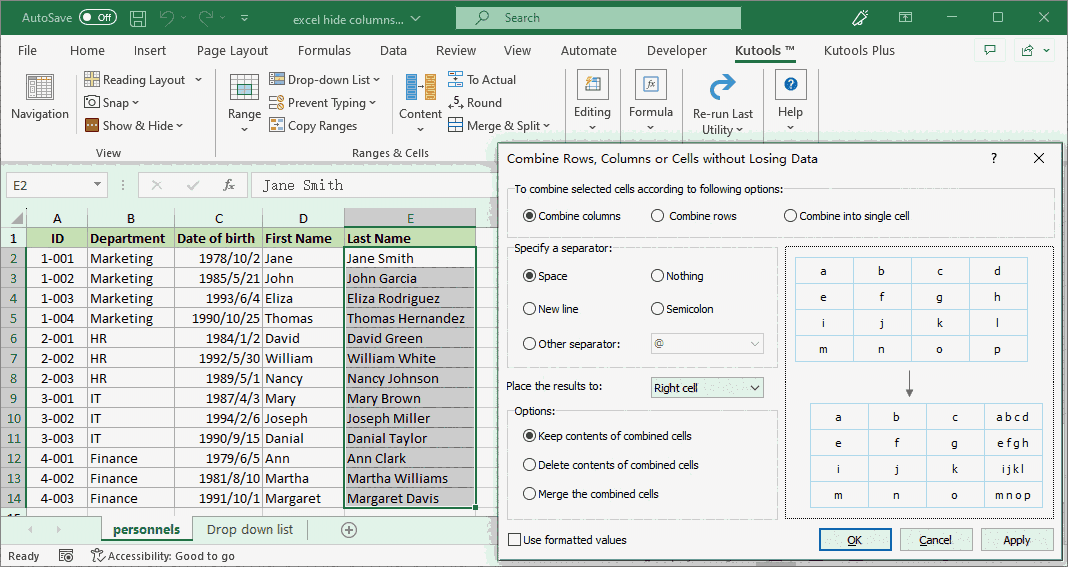Click the Save icon in title bar
The height and width of the screenshot is (567, 1068).
(x=138, y=18)
